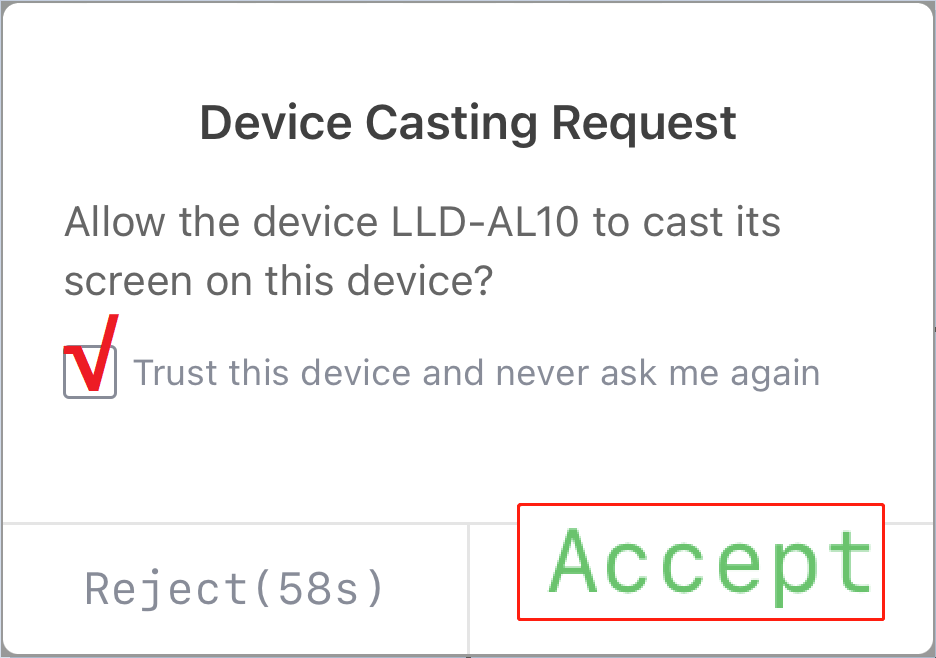Toggle the never ask me again option
The height and width of the screenshot is (658, 936).
(90, 370)
